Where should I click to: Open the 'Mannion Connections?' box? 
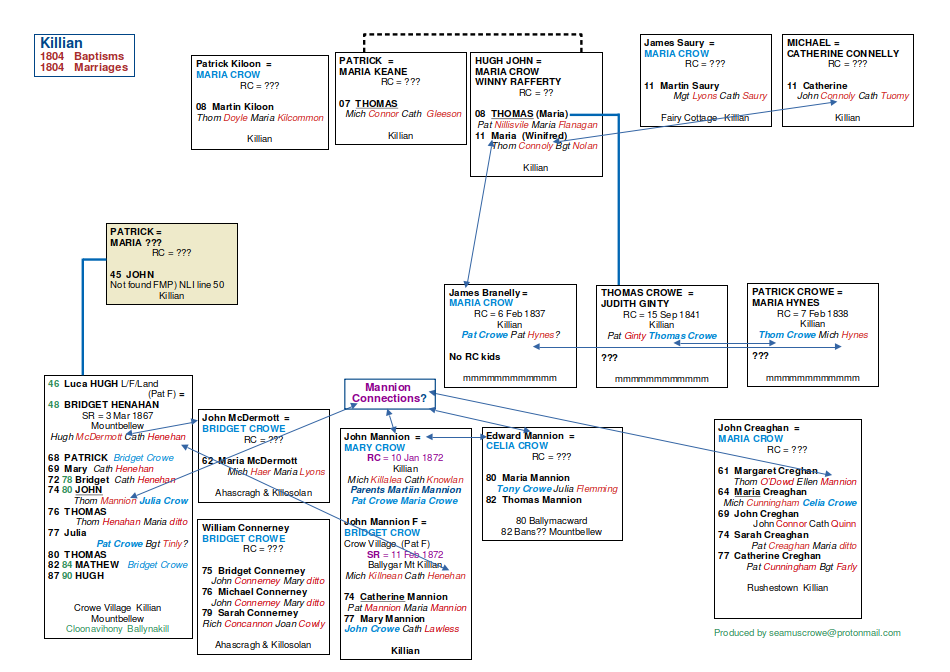click(388, 393)
